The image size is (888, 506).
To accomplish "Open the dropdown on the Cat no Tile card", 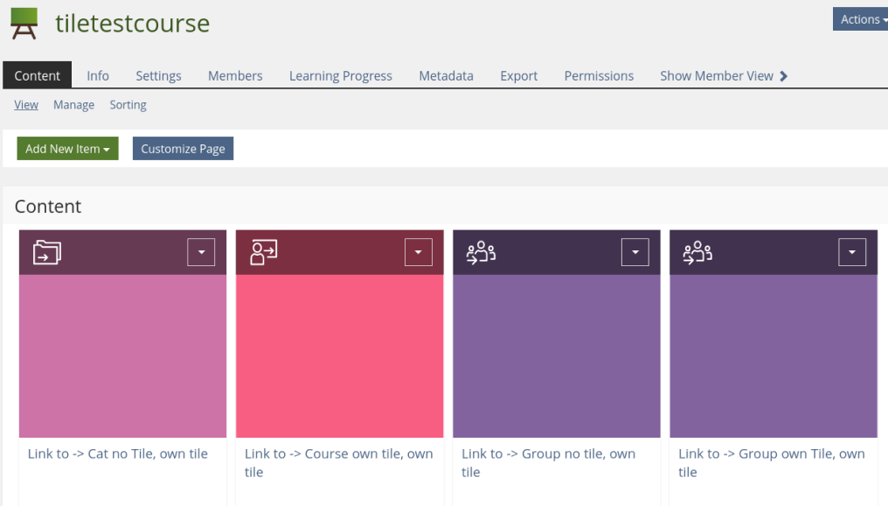I will [201, 252].
